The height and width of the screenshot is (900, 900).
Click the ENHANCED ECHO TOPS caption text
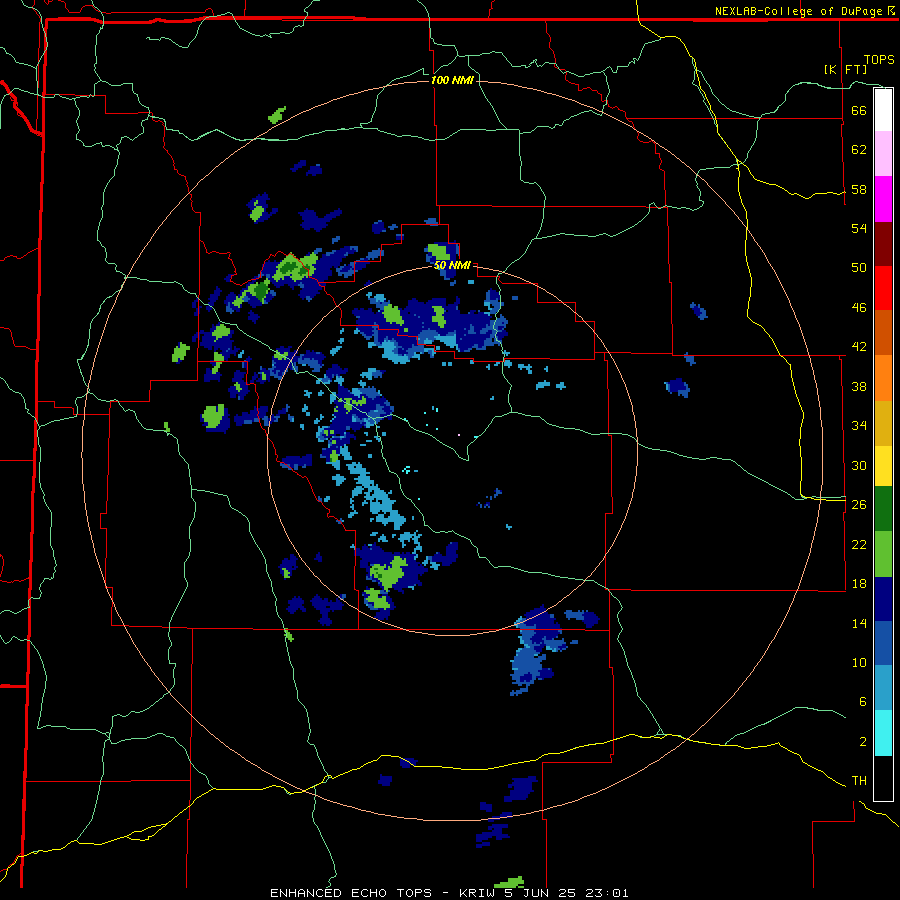tap(351, 893)
